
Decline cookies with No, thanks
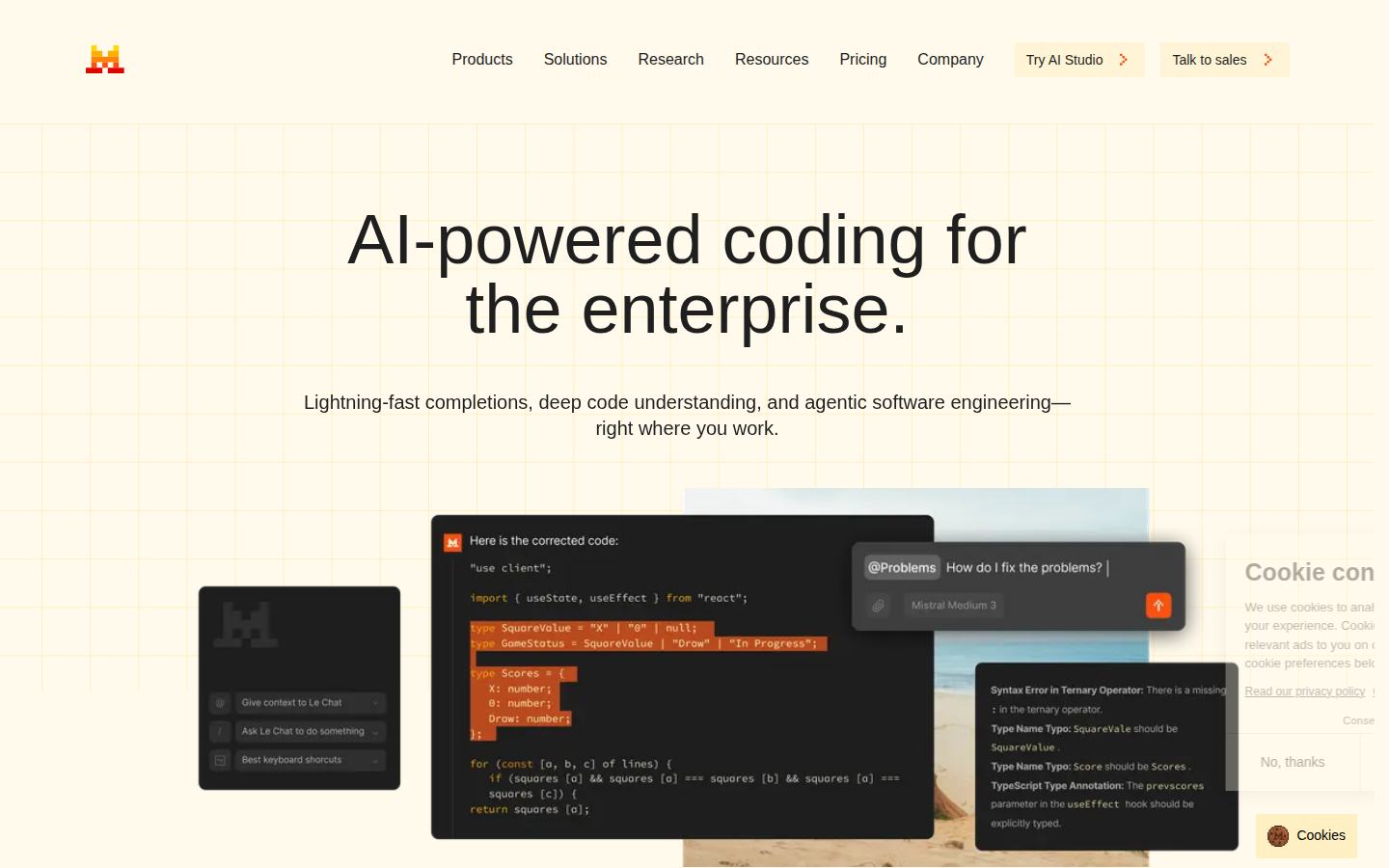pyautogui.click(x=1292, y=762)
